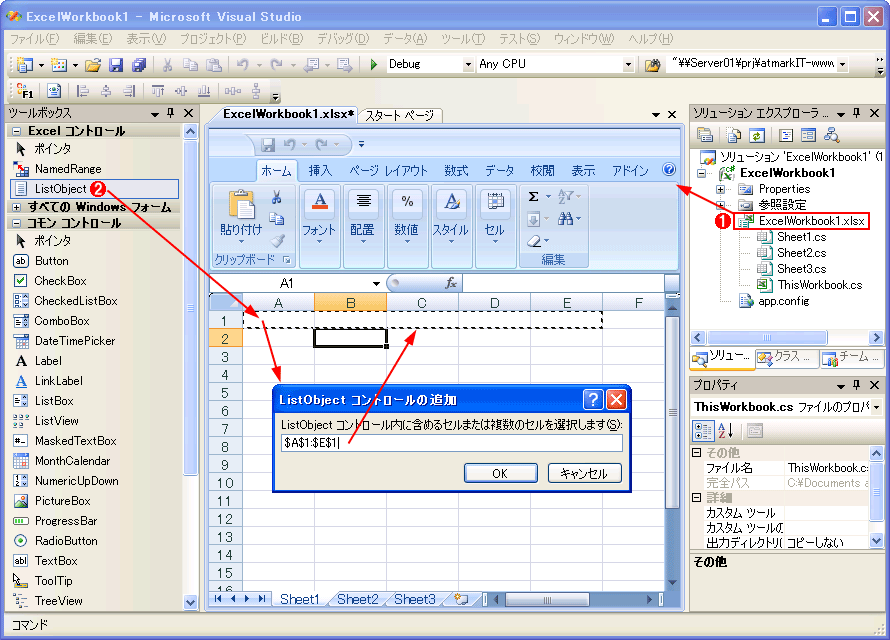Select ListObject in the toolbox

(x=94, y=188)
